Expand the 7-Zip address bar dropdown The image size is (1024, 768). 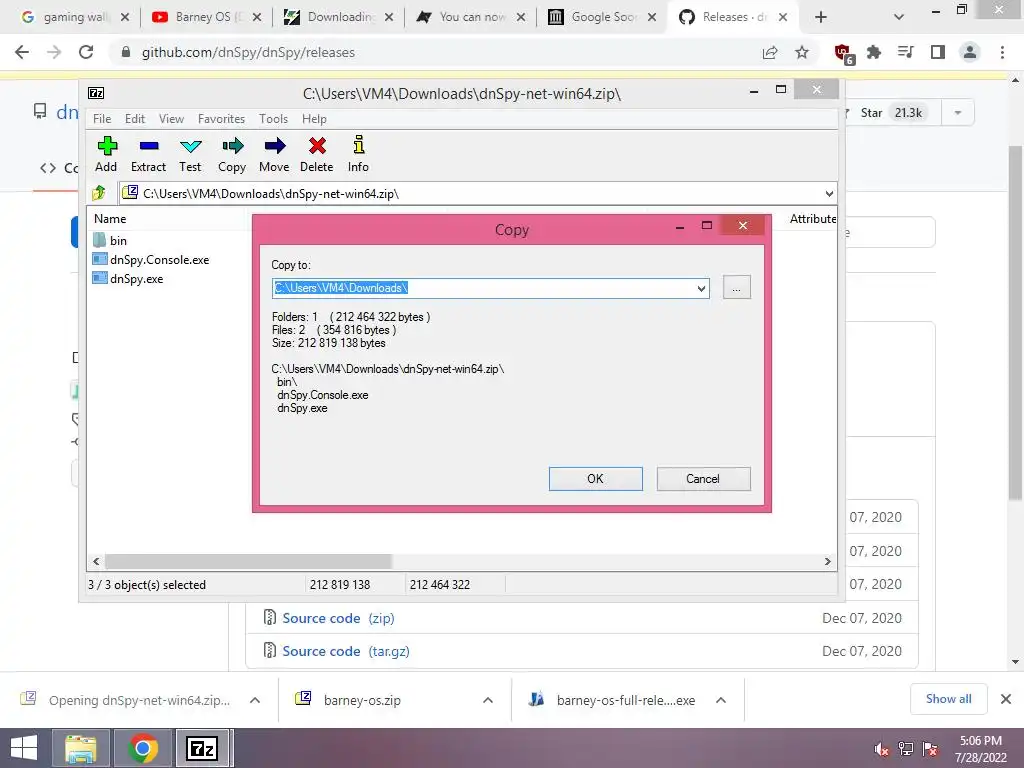tap(829, 194)
